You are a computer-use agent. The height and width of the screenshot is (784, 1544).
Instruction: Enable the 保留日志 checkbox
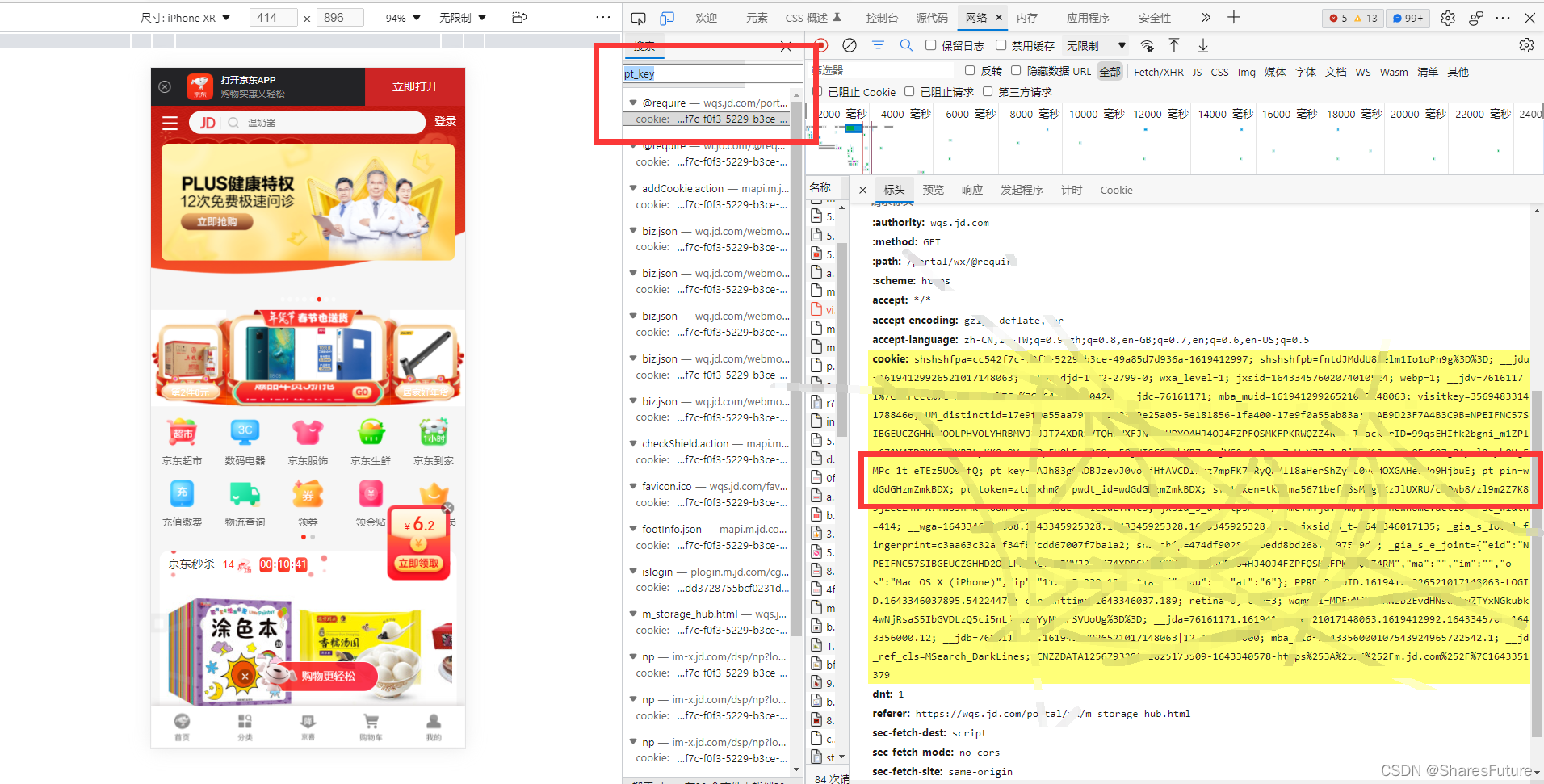pyautogui.click(x=930, y=45)
